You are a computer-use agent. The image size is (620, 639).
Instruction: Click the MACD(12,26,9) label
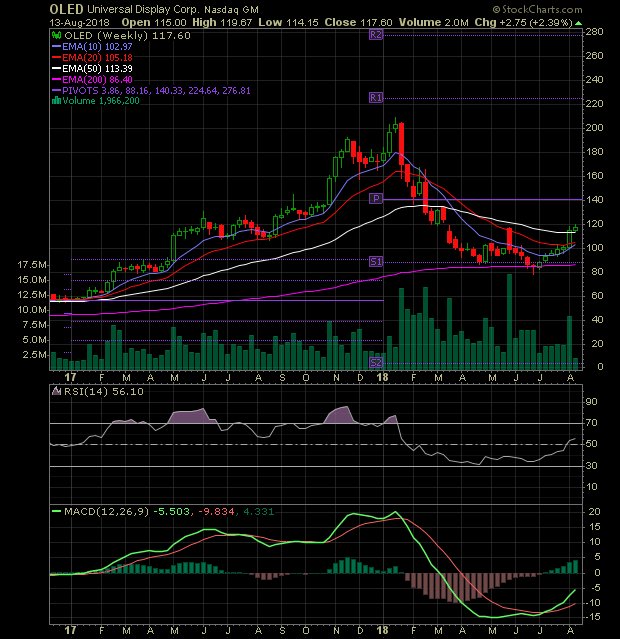point(107,511)
